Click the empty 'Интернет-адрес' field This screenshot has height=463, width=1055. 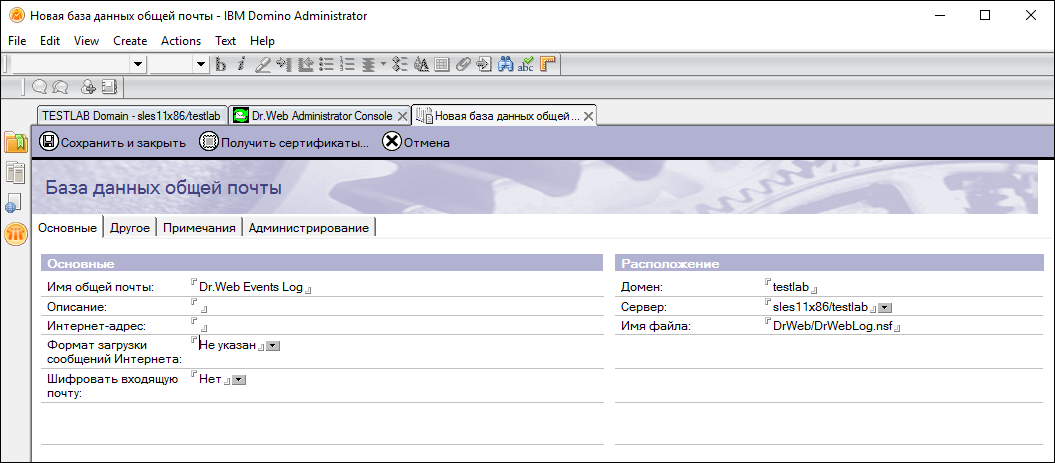point(199,326)
